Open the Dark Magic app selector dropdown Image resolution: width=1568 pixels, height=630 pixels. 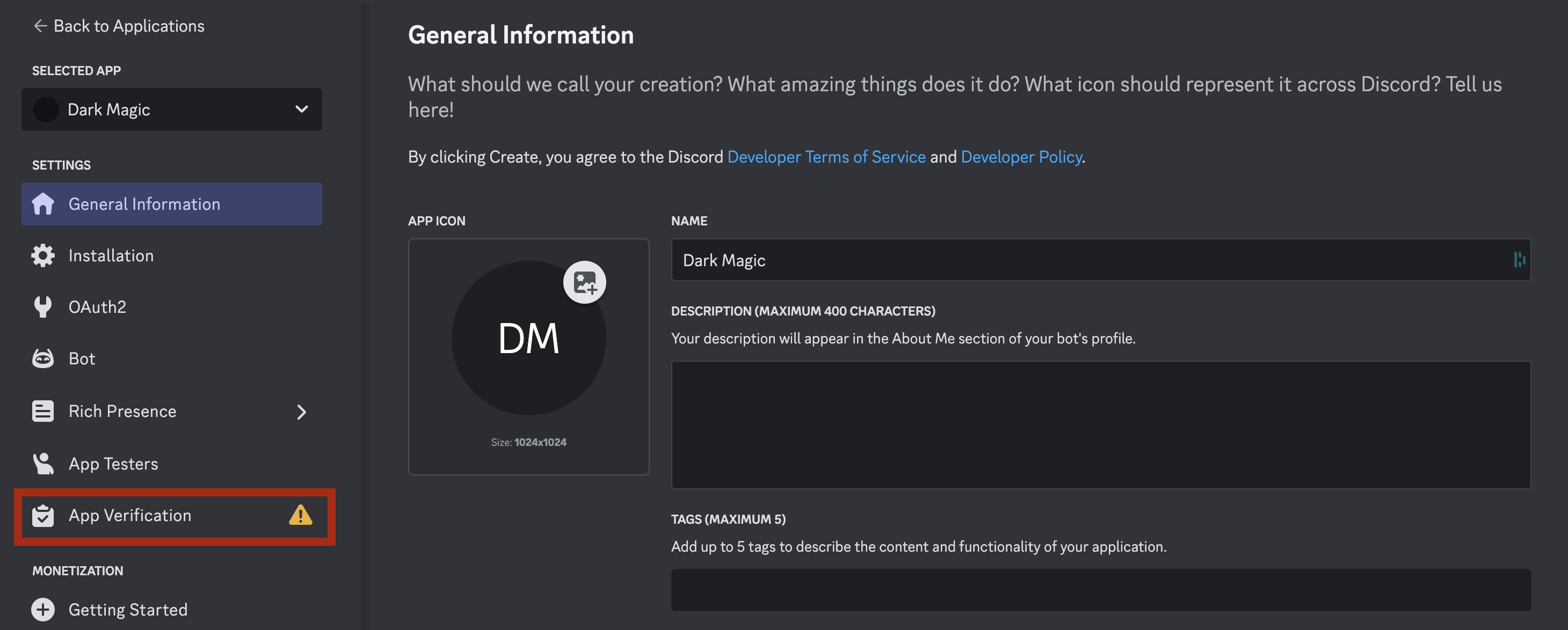click(172, 109)
